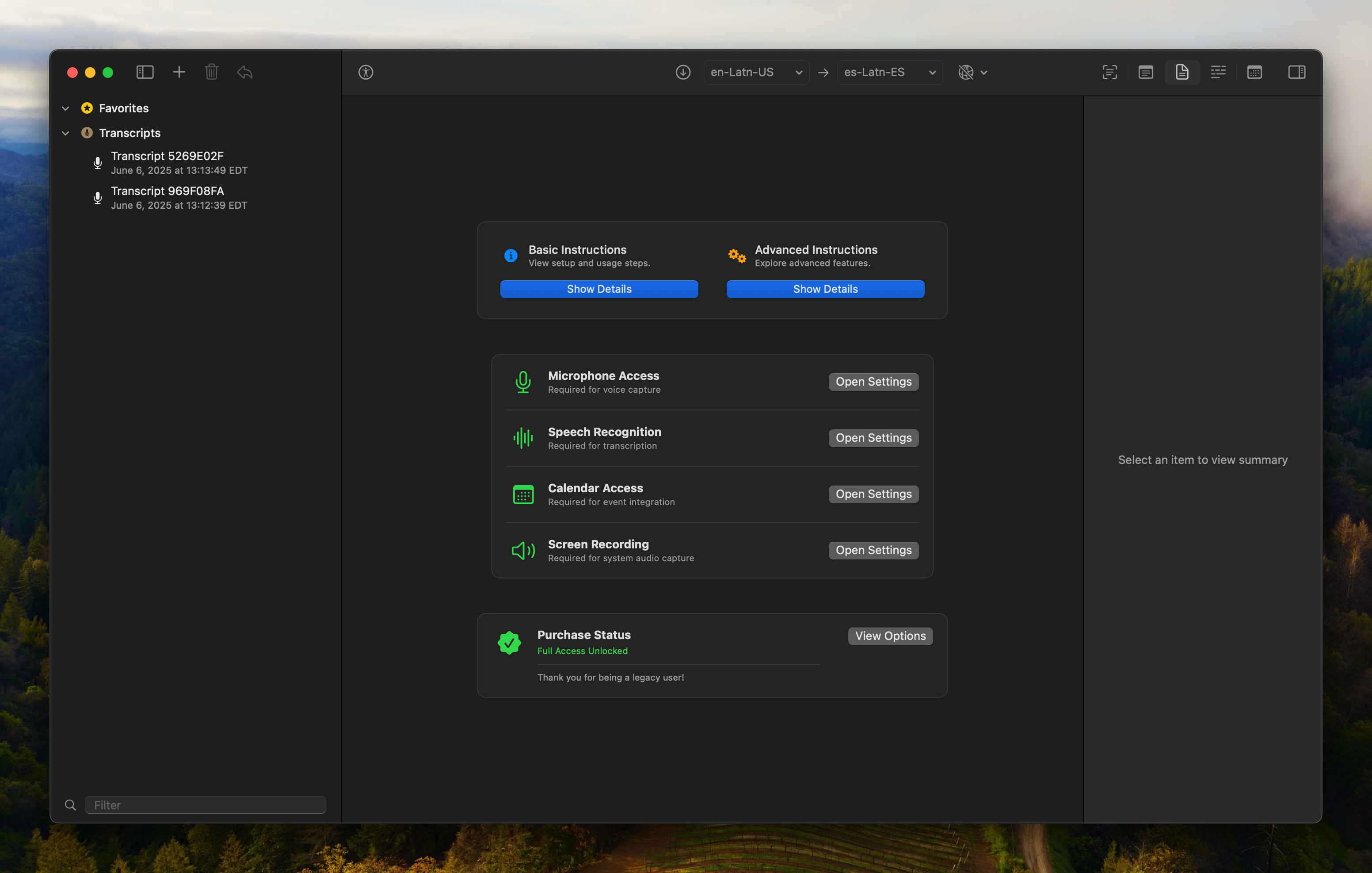Open the es-Latn-ES target language dropdown
The height and width of the screenshot is (873, 1372).
[x=889, y=73]
